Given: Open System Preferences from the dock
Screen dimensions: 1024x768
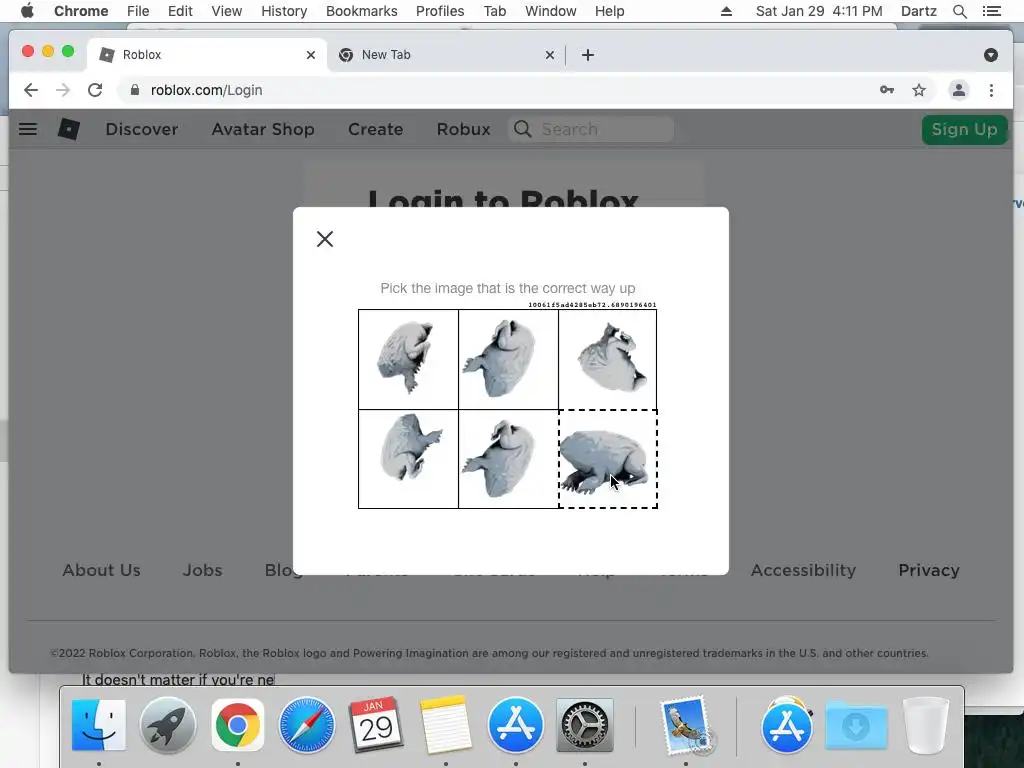Looking at the screenshot, I should [584, 725].
